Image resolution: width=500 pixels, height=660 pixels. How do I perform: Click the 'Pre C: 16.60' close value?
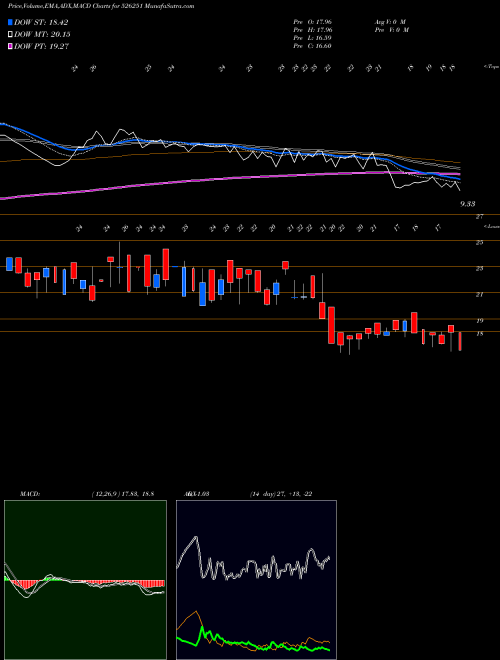pyautogui.click(x=313, y=46)
